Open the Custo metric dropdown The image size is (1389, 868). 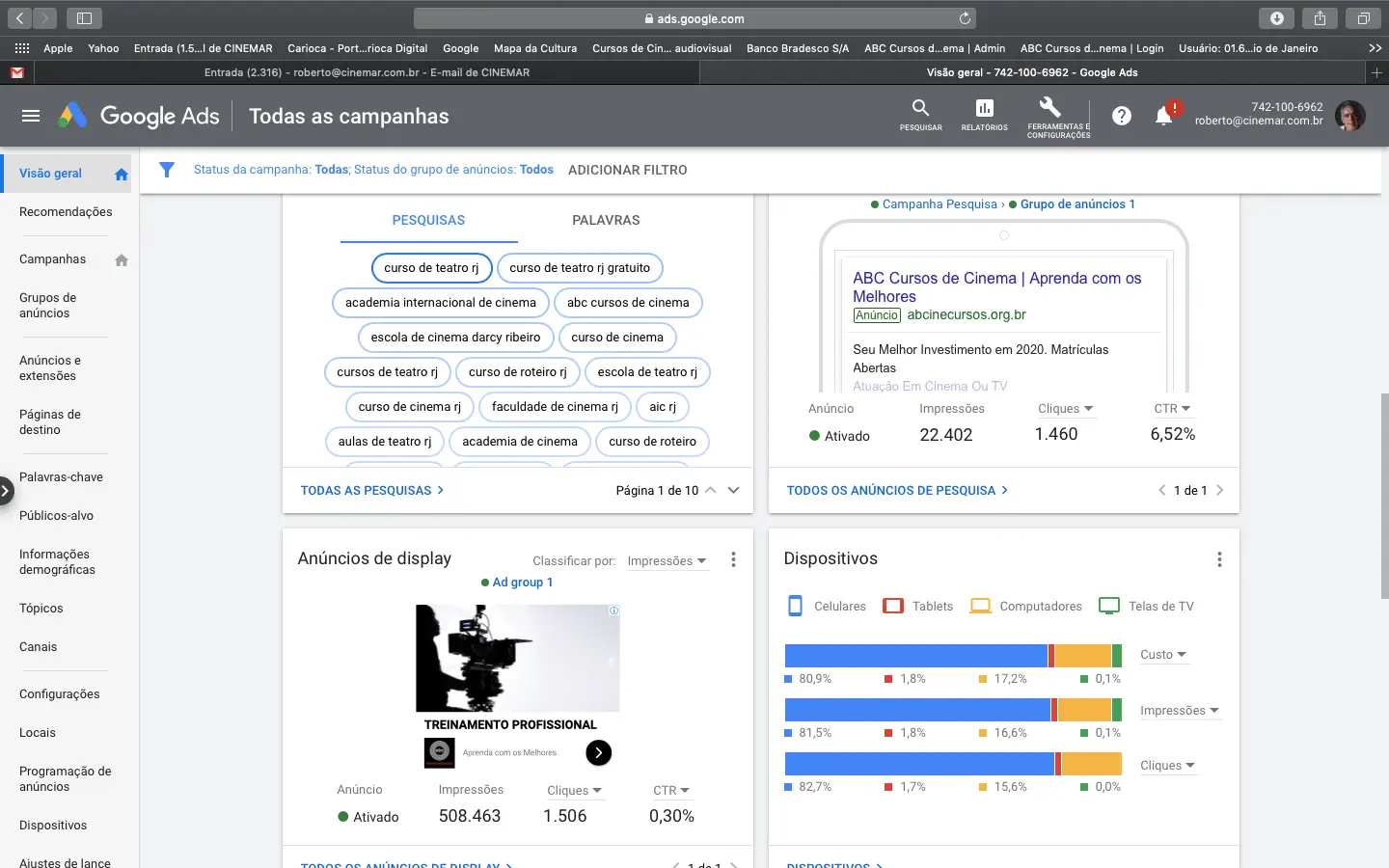click(1162, 655)
